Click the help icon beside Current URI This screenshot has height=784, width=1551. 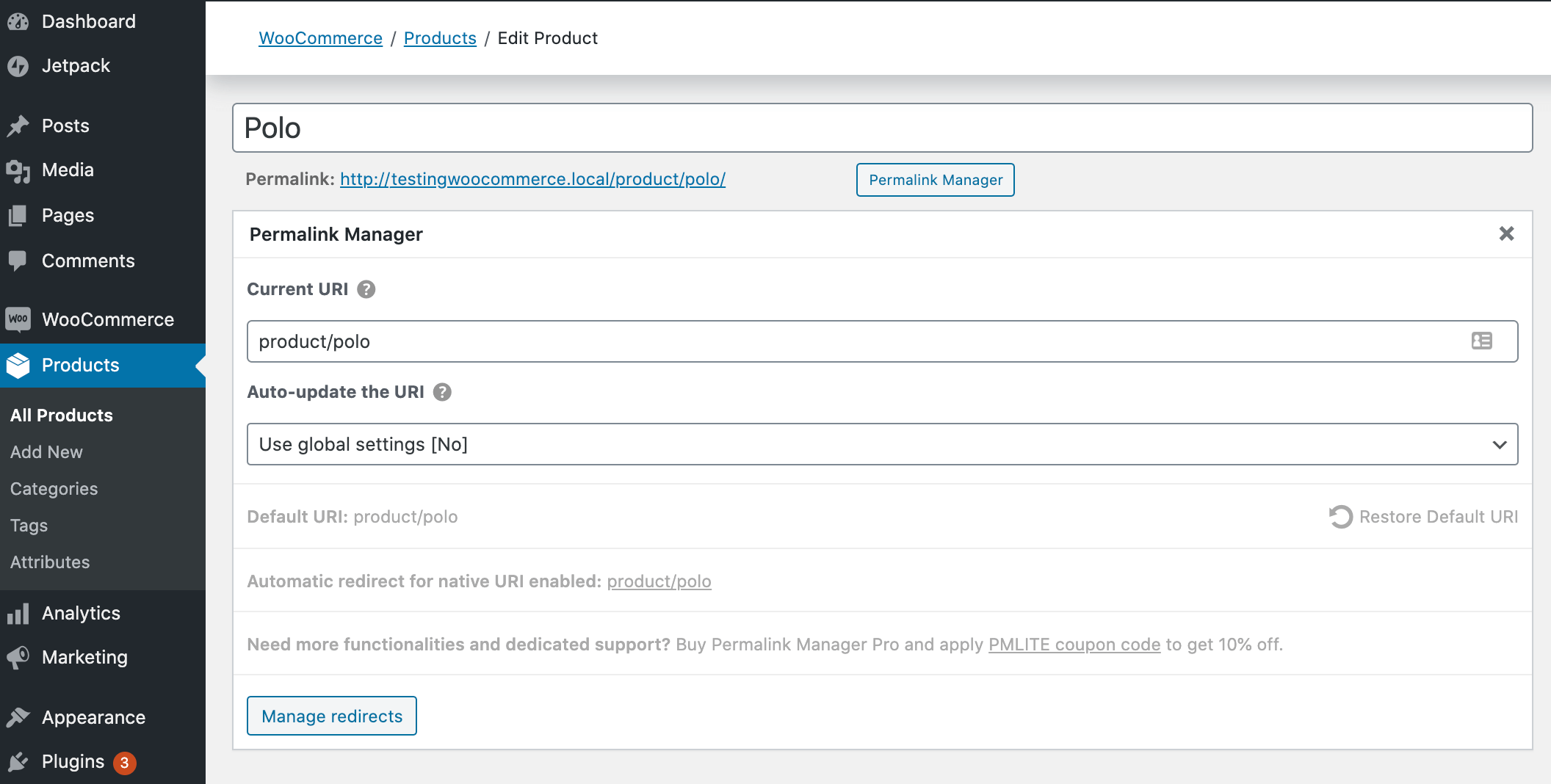tap(366, 289)
